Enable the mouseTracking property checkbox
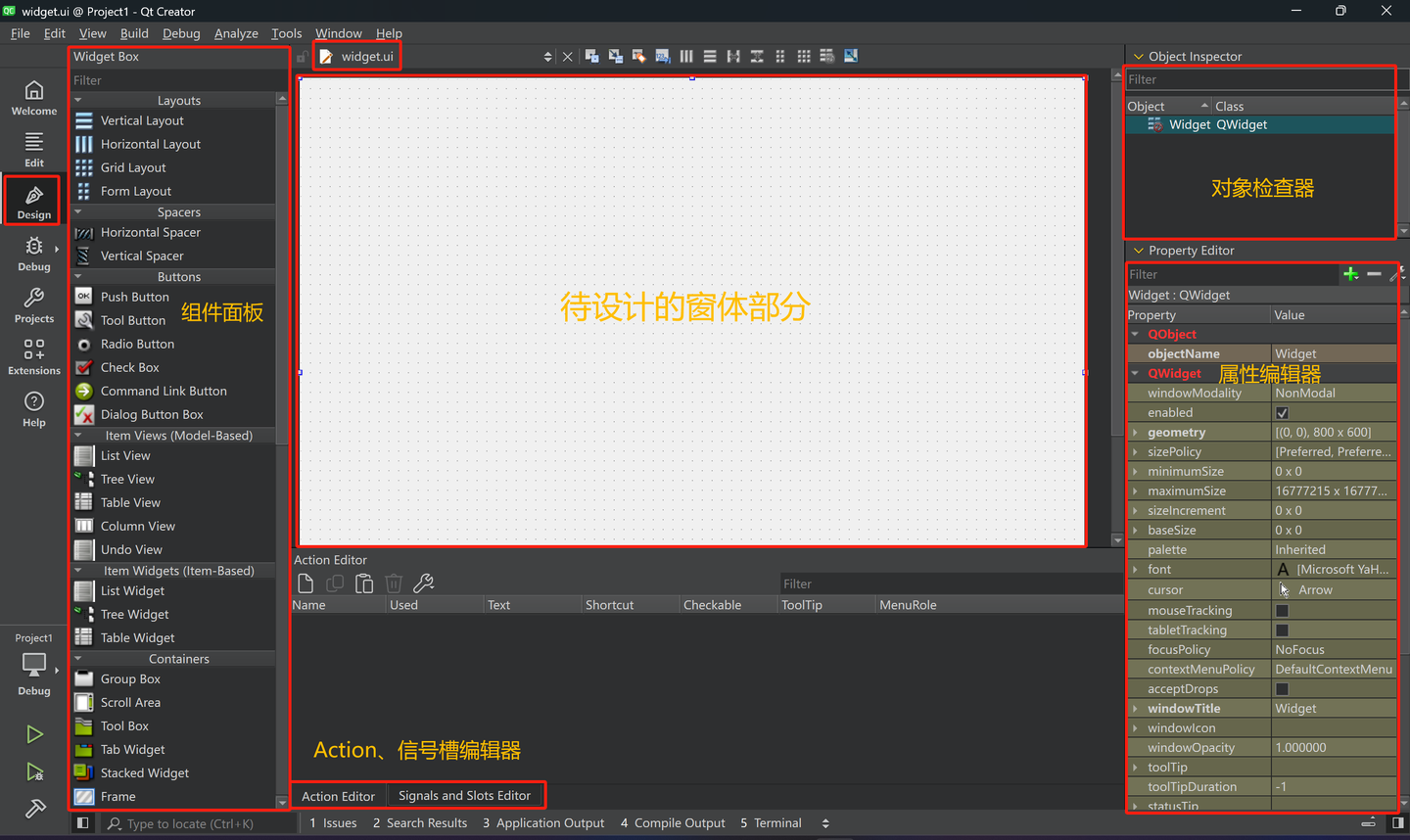 (x=1283, y=610)
